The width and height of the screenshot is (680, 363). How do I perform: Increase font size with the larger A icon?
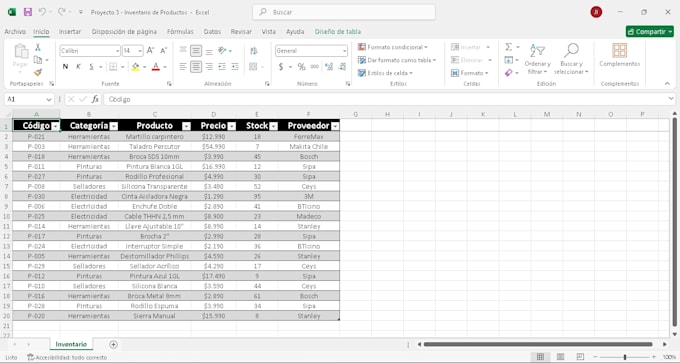(150, 51)
